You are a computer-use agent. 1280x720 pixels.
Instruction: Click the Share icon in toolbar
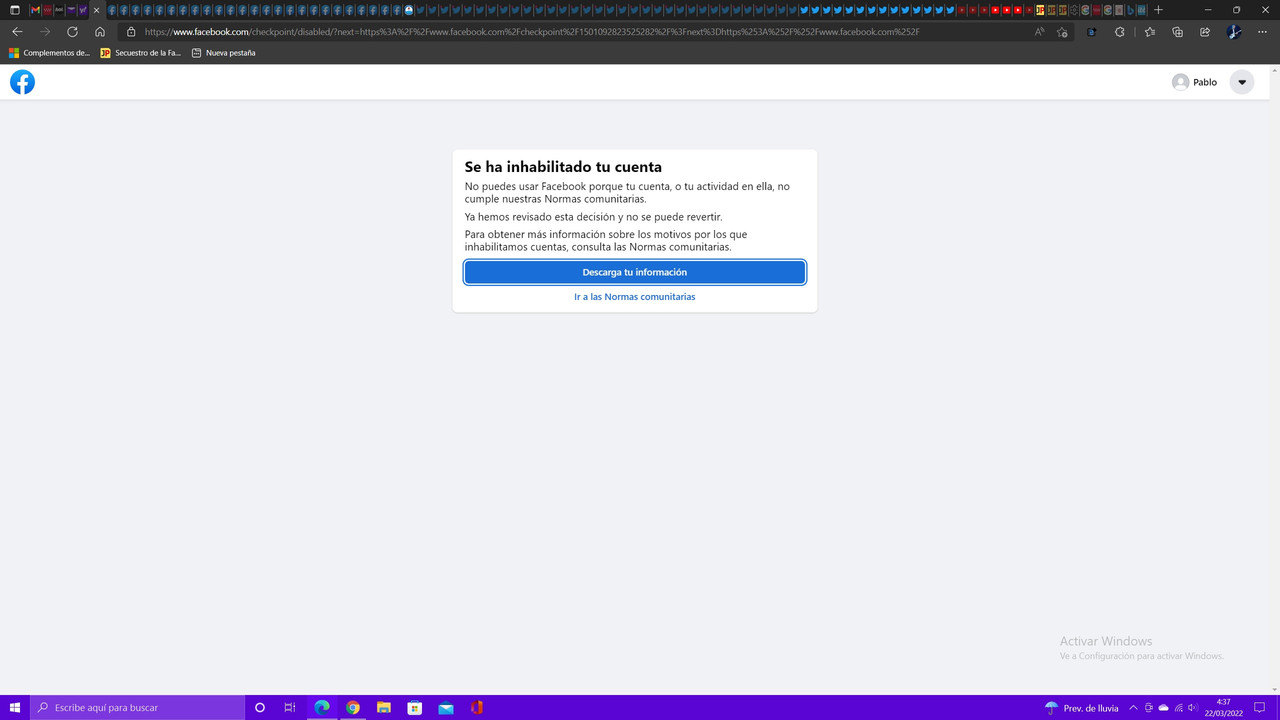tap(1205, 32)
